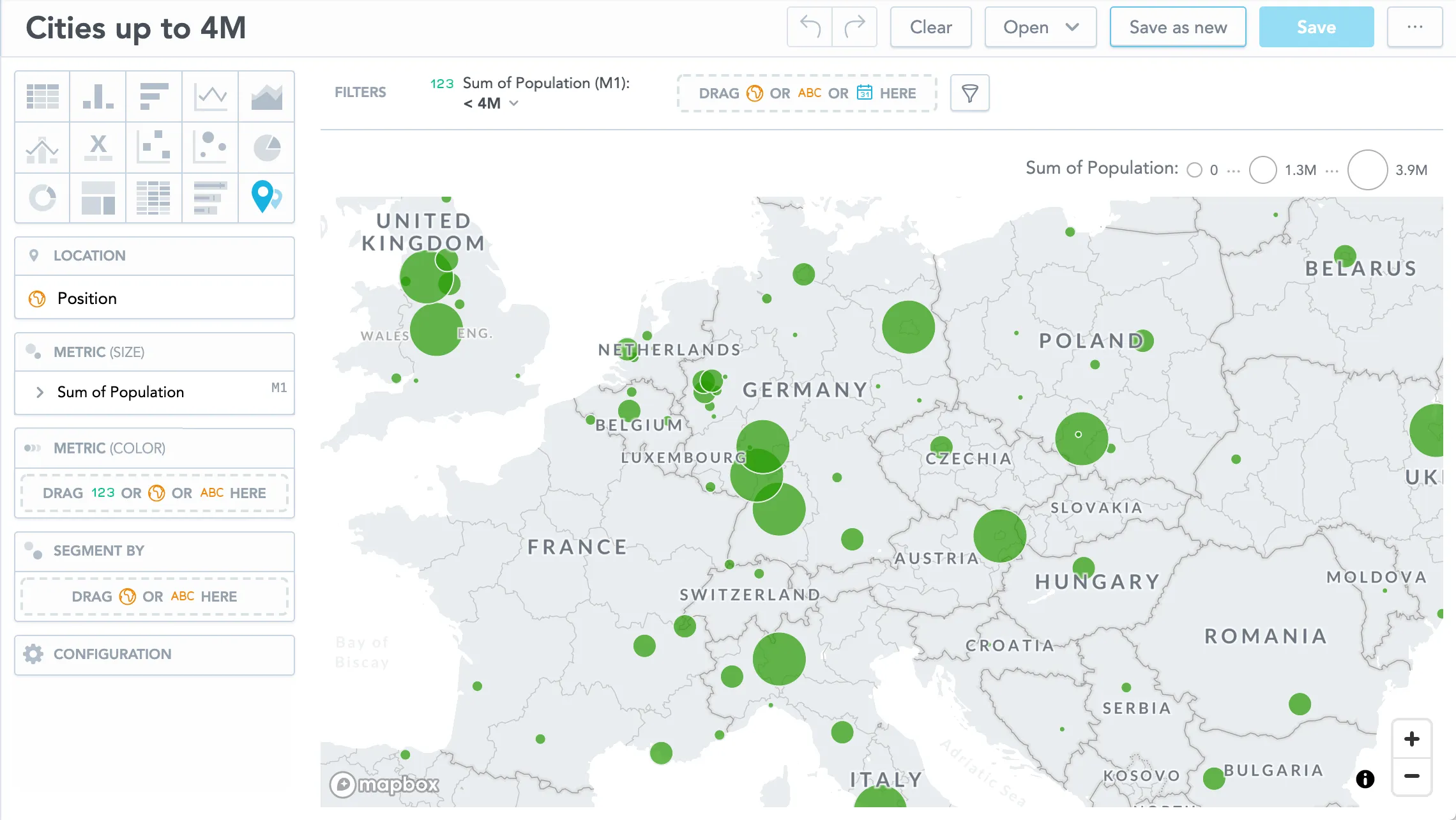Click the Clear button
Screen dimensions: 1456x820
(x=930, y=27)
